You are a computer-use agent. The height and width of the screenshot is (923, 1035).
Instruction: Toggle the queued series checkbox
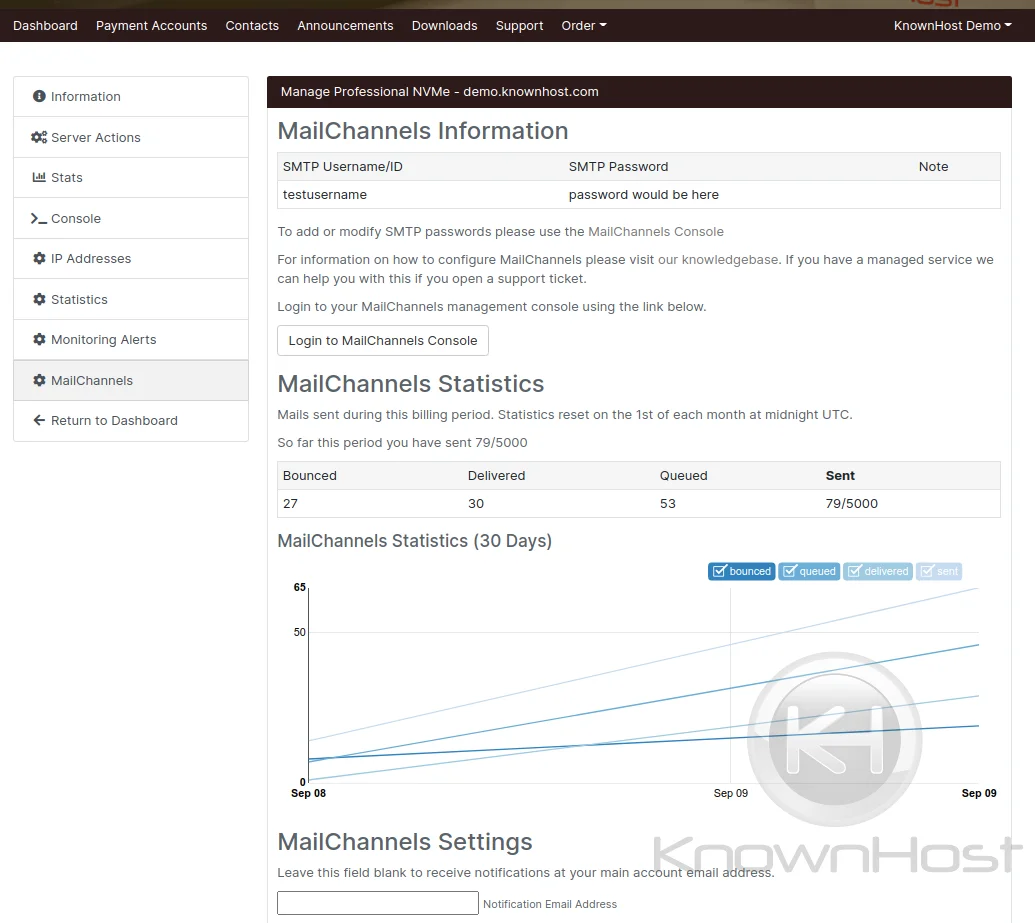(789, 572)
